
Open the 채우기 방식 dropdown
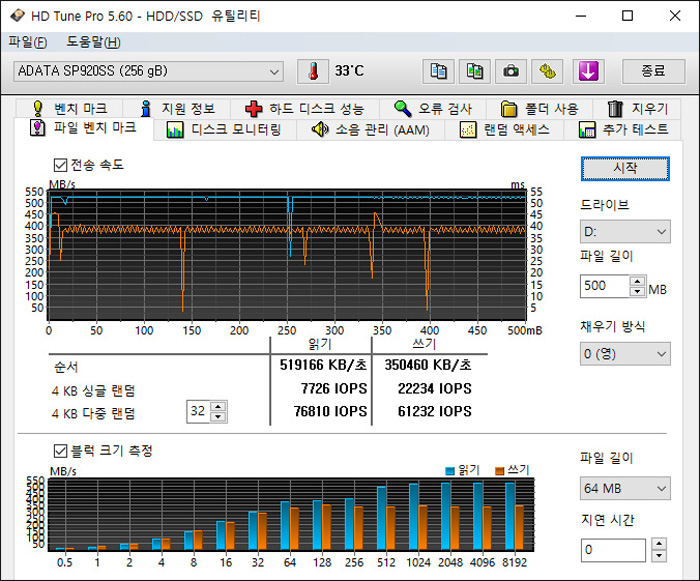coord(625,354)
